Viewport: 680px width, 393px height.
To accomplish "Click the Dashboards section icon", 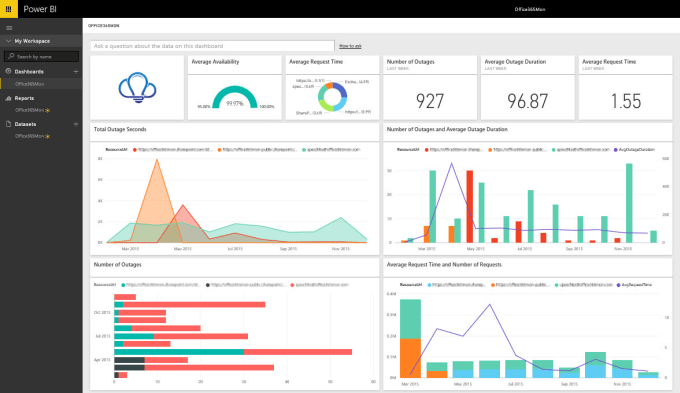I will point(8,71).
